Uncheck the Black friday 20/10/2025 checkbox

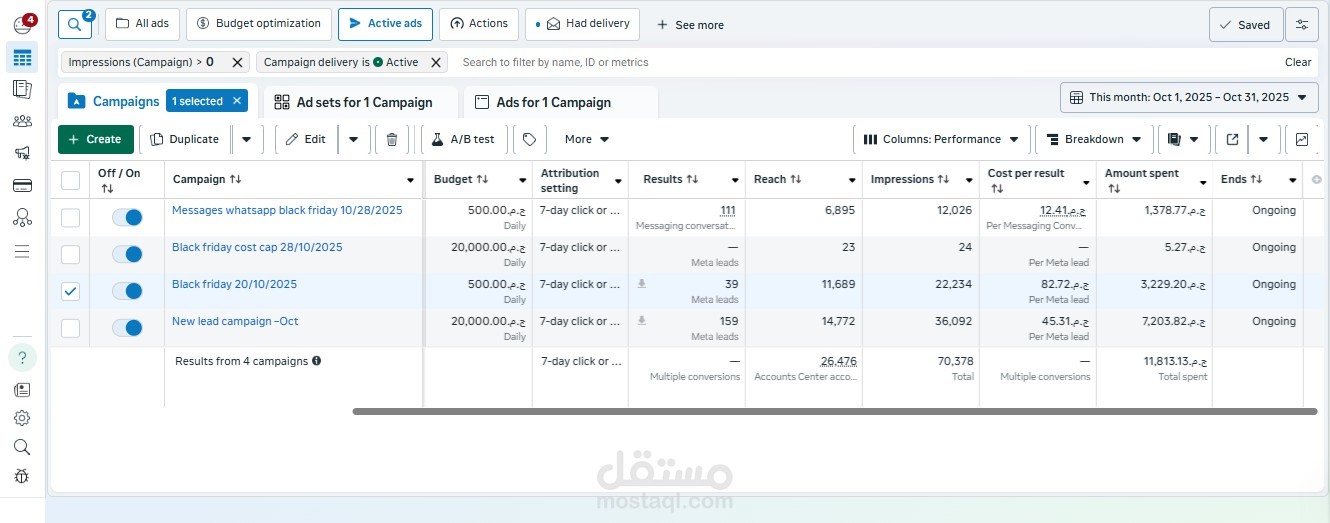(70, 291)
